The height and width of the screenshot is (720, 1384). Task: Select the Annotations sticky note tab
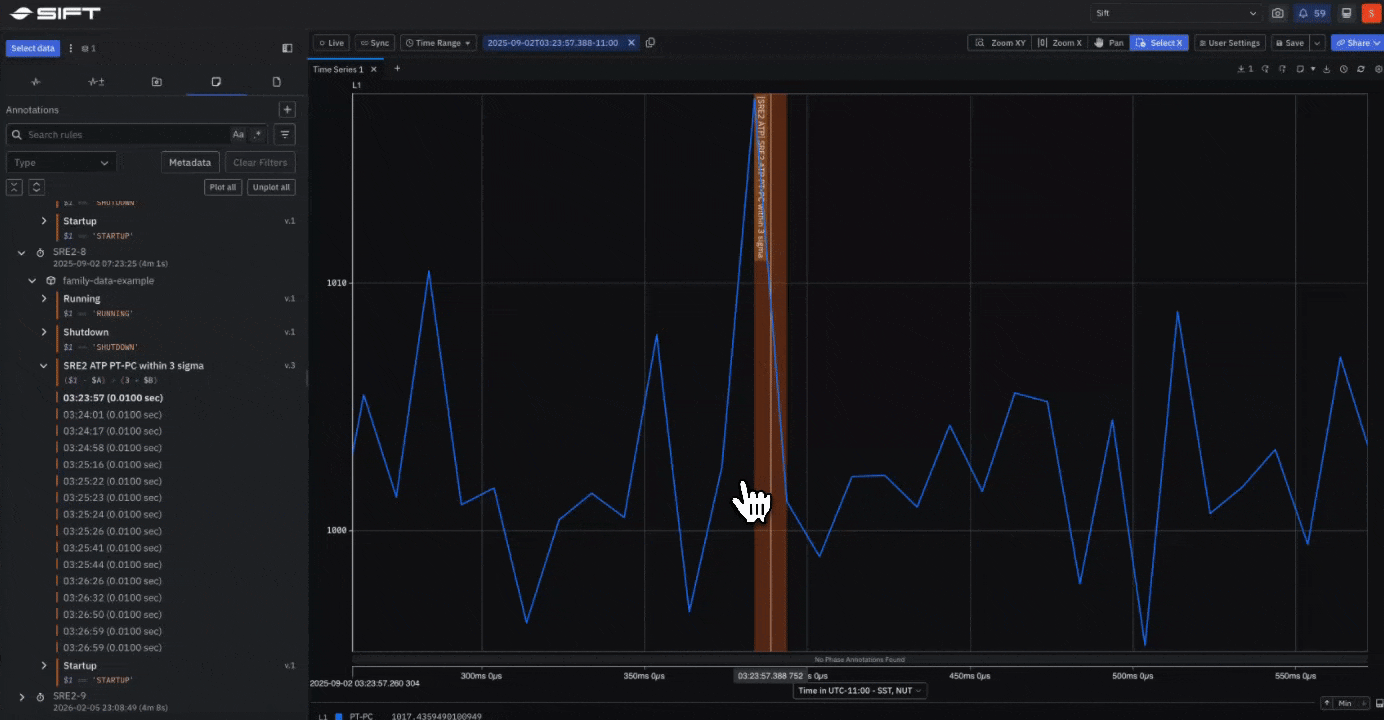(216, 82)
